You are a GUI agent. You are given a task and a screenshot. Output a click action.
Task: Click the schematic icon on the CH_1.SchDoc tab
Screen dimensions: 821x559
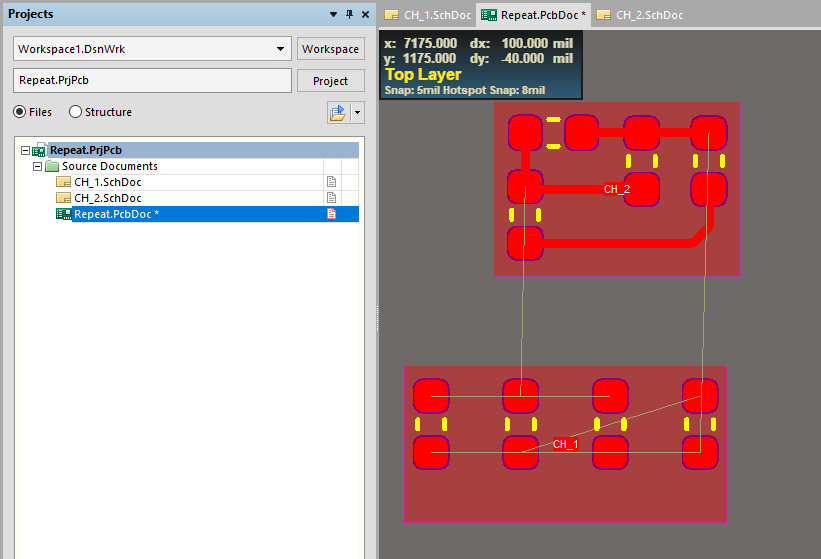pos(391,15)
